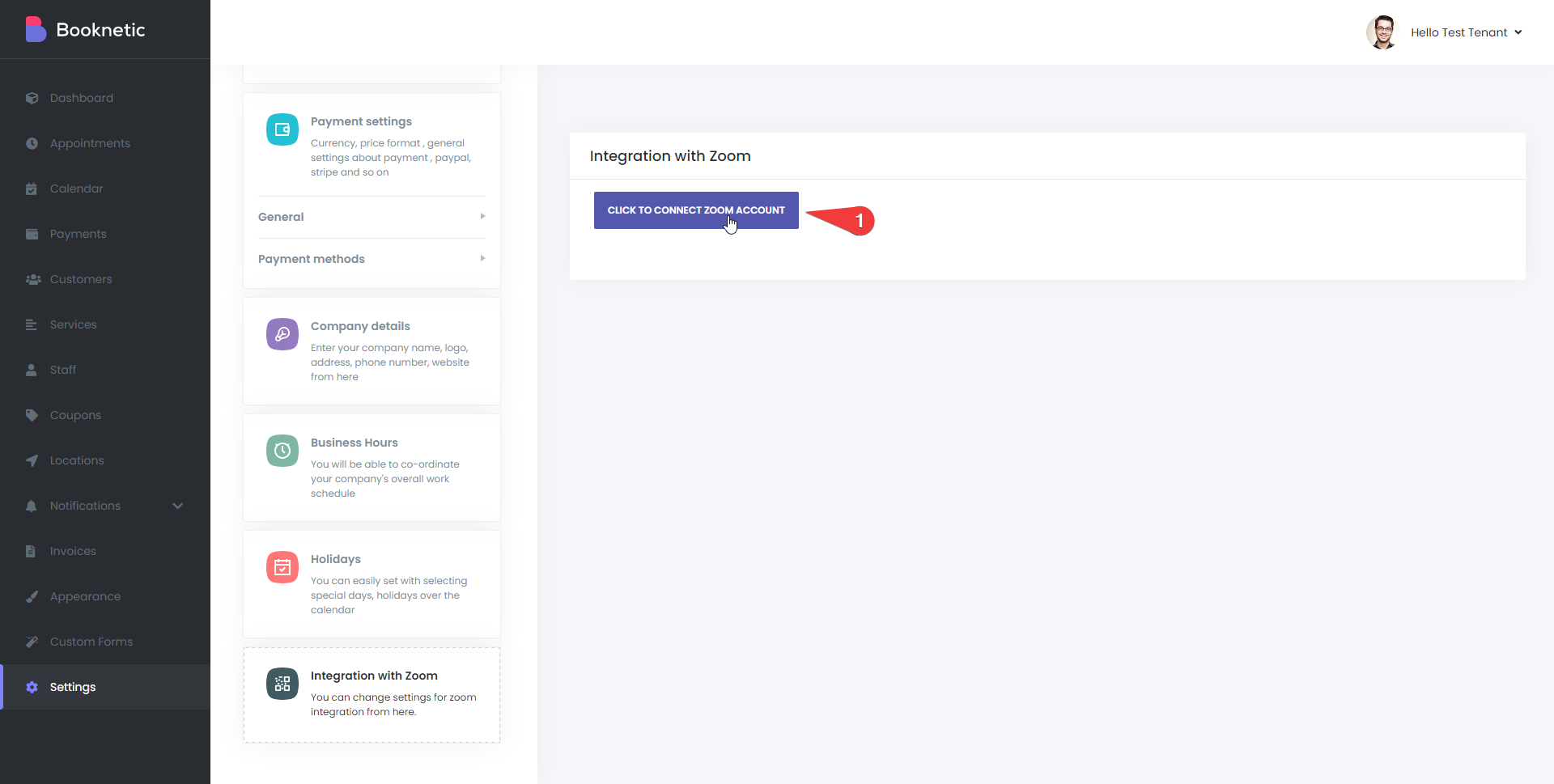Screen dimensions: 1554x784
Task: Open Custom Forms menu entry
Action: click(x=105, y=642)
